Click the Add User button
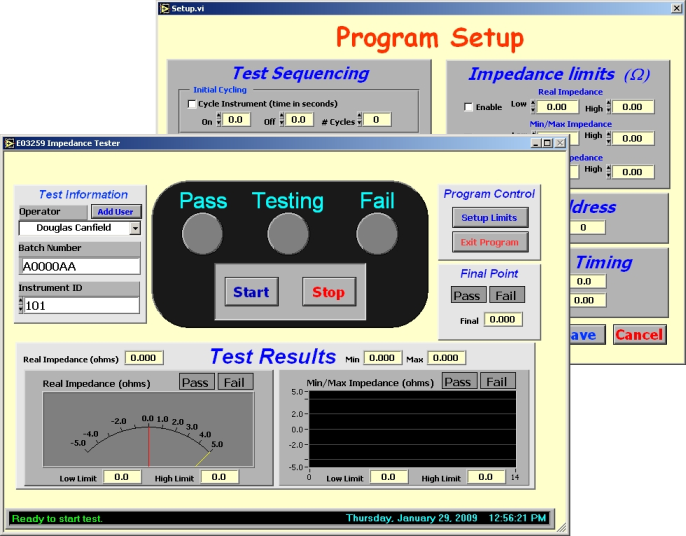Viewport: 686px width, 536px height. (x=118, y=212)
